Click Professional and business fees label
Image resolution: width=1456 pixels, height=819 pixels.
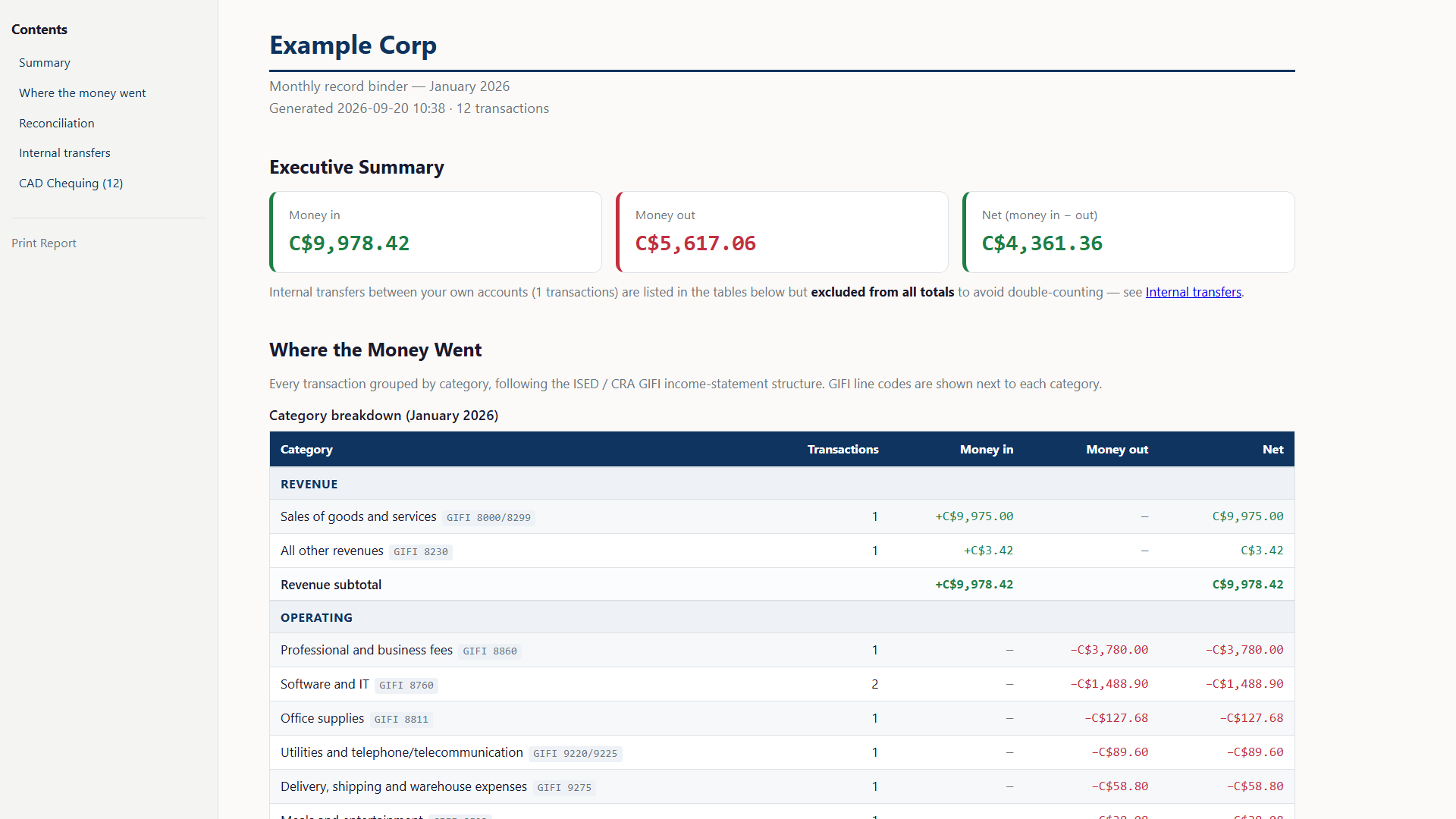[x=366, y=650]
